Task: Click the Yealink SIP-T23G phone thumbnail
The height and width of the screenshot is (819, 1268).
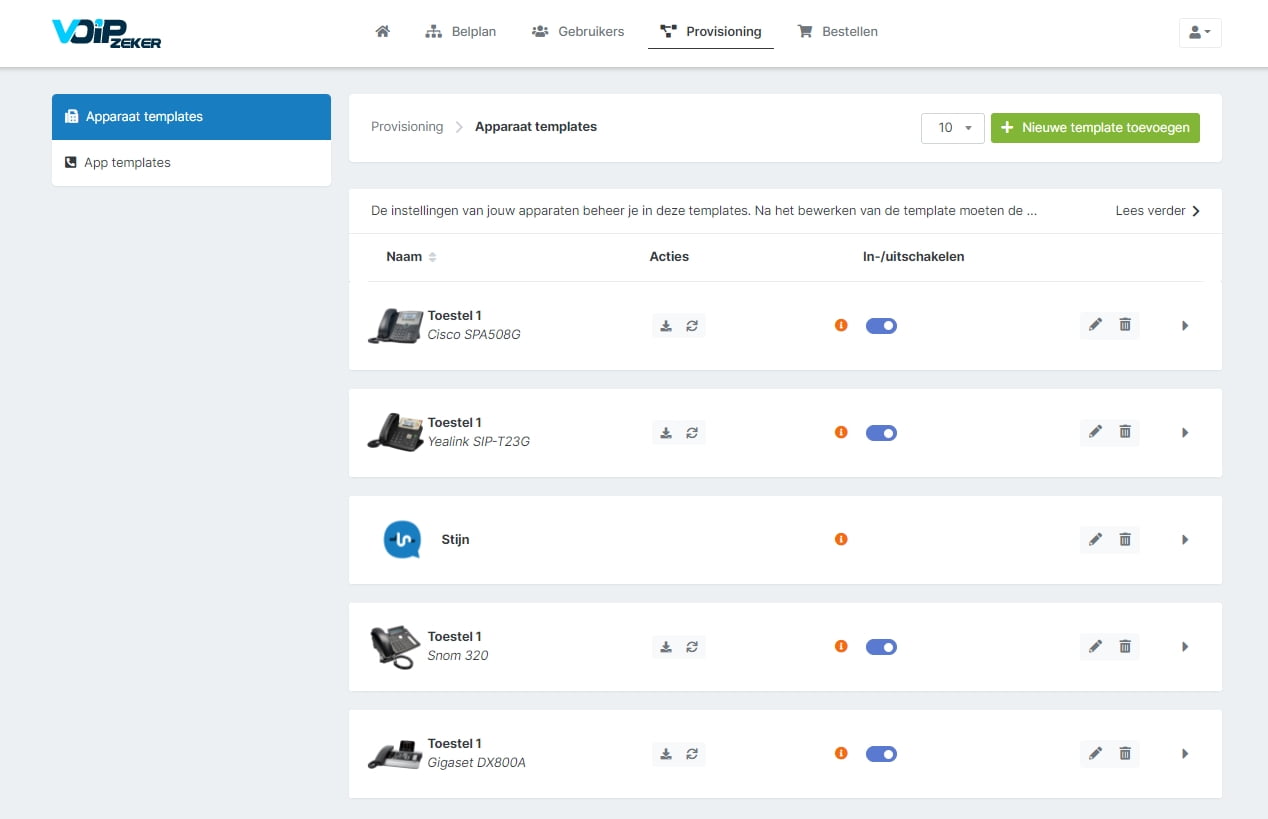Action: [395, 432]
